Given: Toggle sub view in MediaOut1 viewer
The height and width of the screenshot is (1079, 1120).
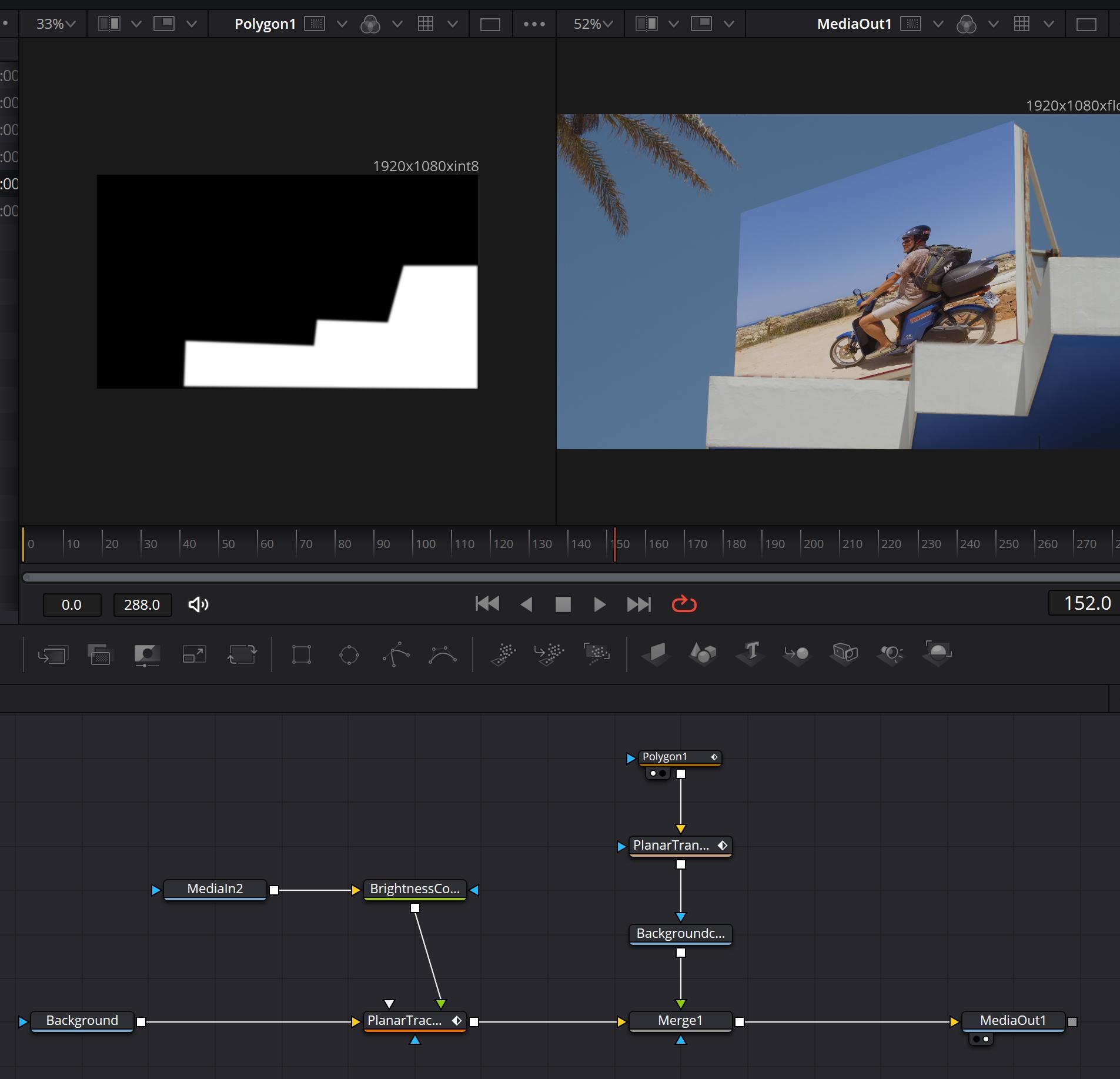Looking at the screenshot, I should pyautogui.click(x=701, y=24).
